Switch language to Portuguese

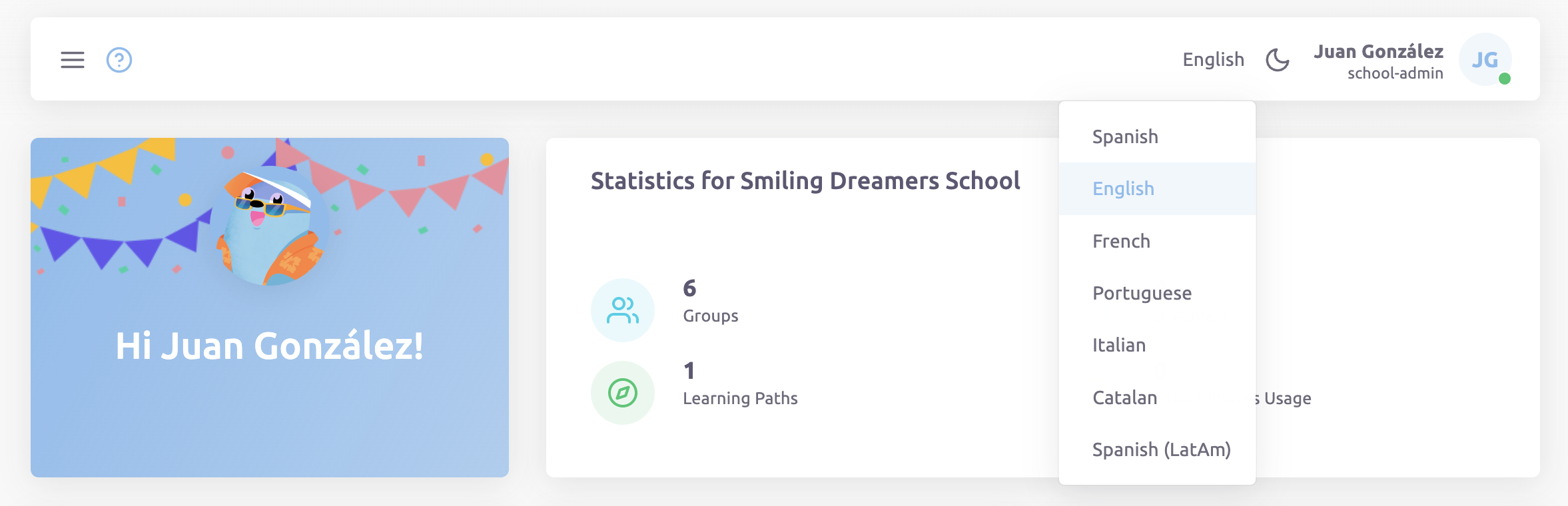1142,293
